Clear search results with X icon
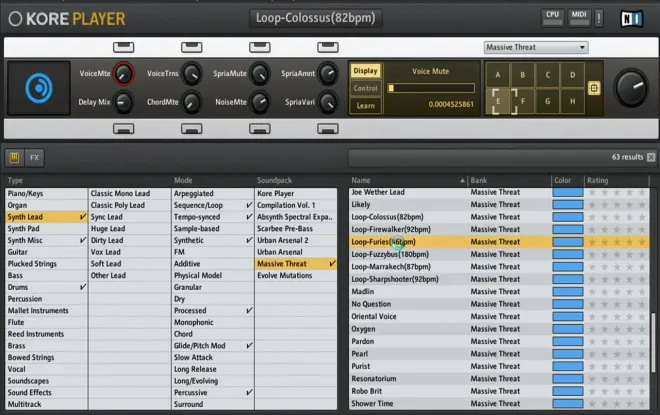The width and height of the screenshot is (660, 415). coord(651,157)
